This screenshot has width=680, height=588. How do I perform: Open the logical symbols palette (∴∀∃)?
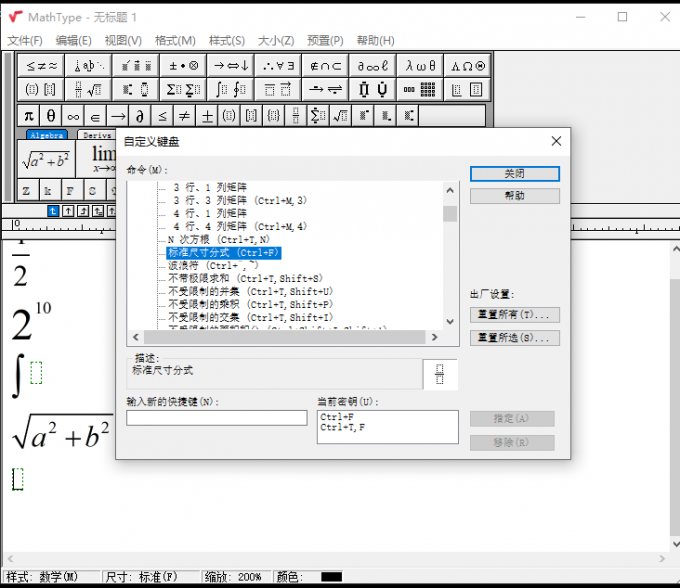coord(278,66)
